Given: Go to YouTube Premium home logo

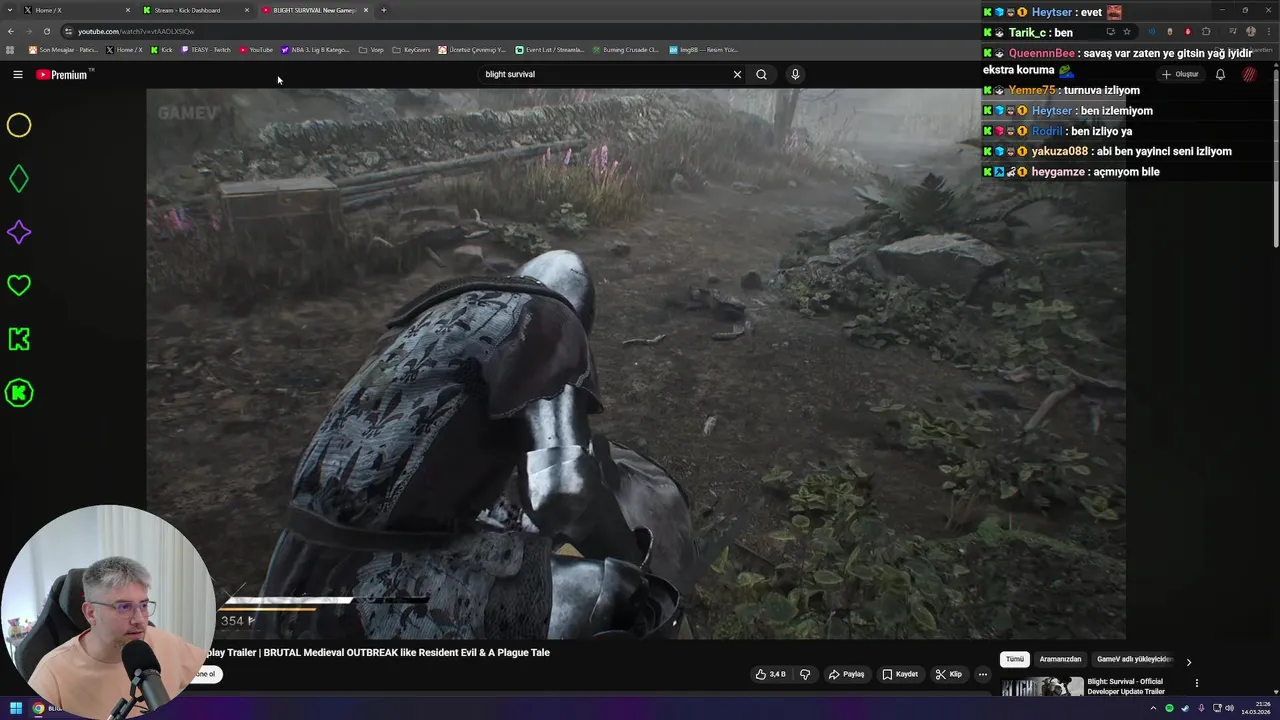Looking at the screenshot, I should pyautogui.click(x=62, y=74).
